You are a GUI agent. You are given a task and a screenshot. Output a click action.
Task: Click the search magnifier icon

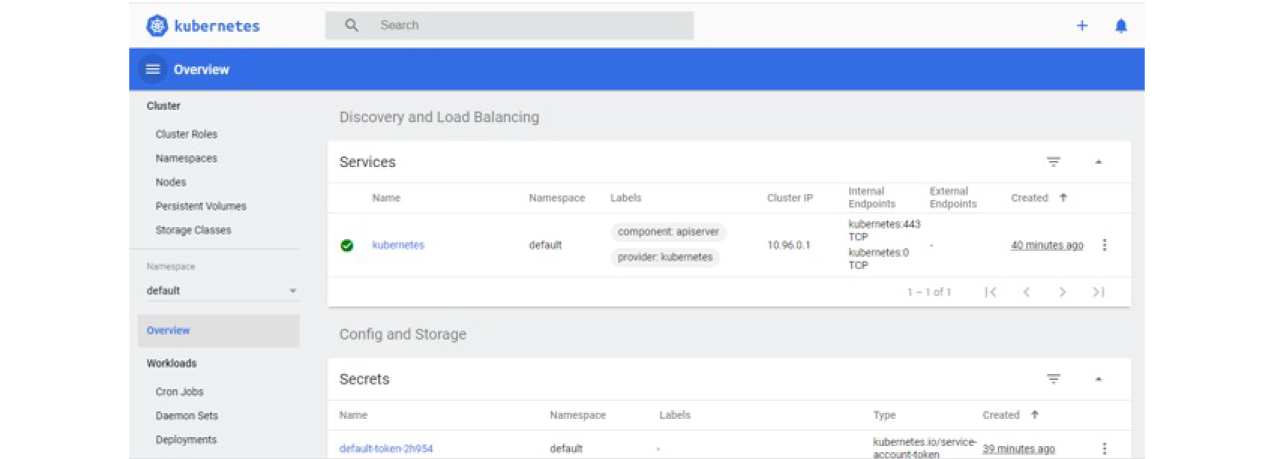tap(352, 25)
